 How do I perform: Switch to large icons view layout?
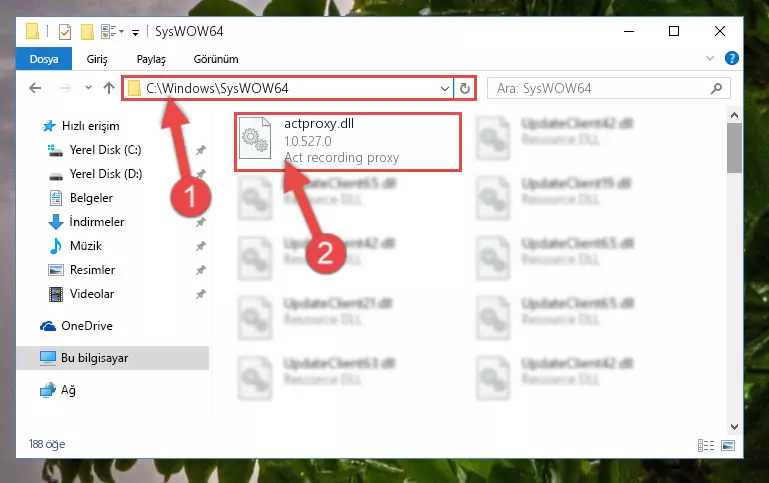[728, 445]
